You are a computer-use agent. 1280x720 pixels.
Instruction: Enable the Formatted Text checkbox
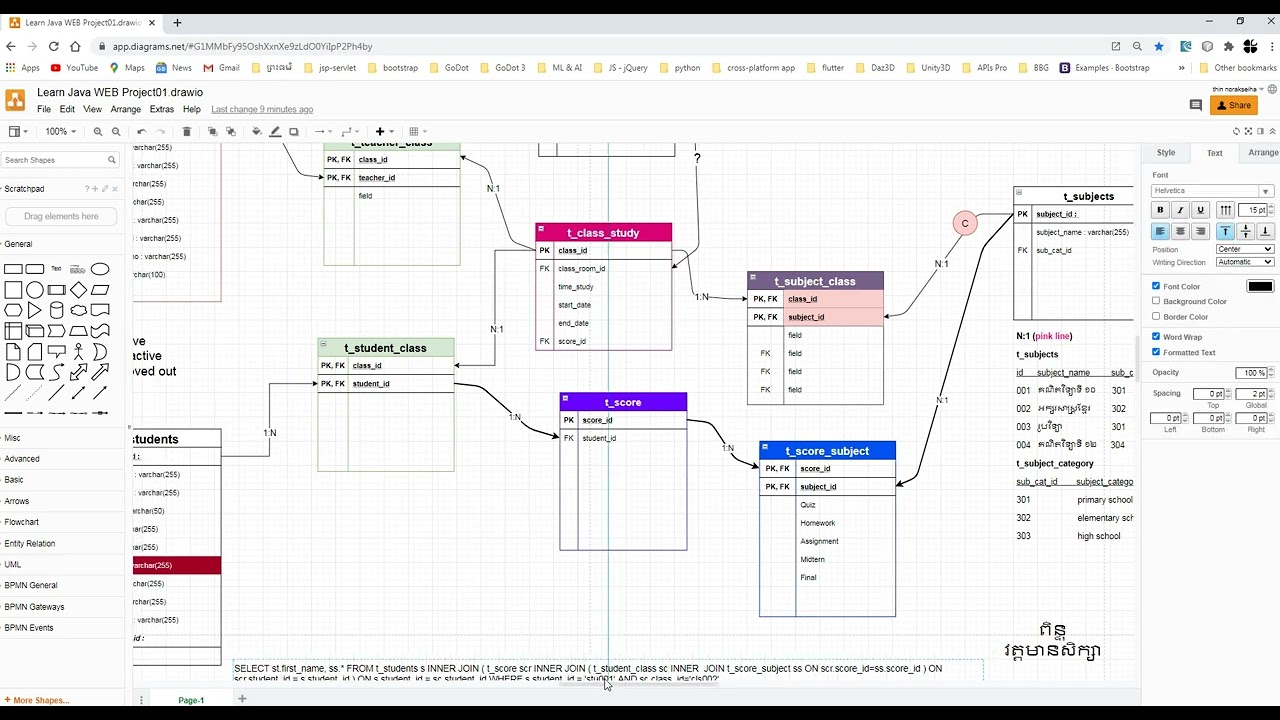(1156, 352)
